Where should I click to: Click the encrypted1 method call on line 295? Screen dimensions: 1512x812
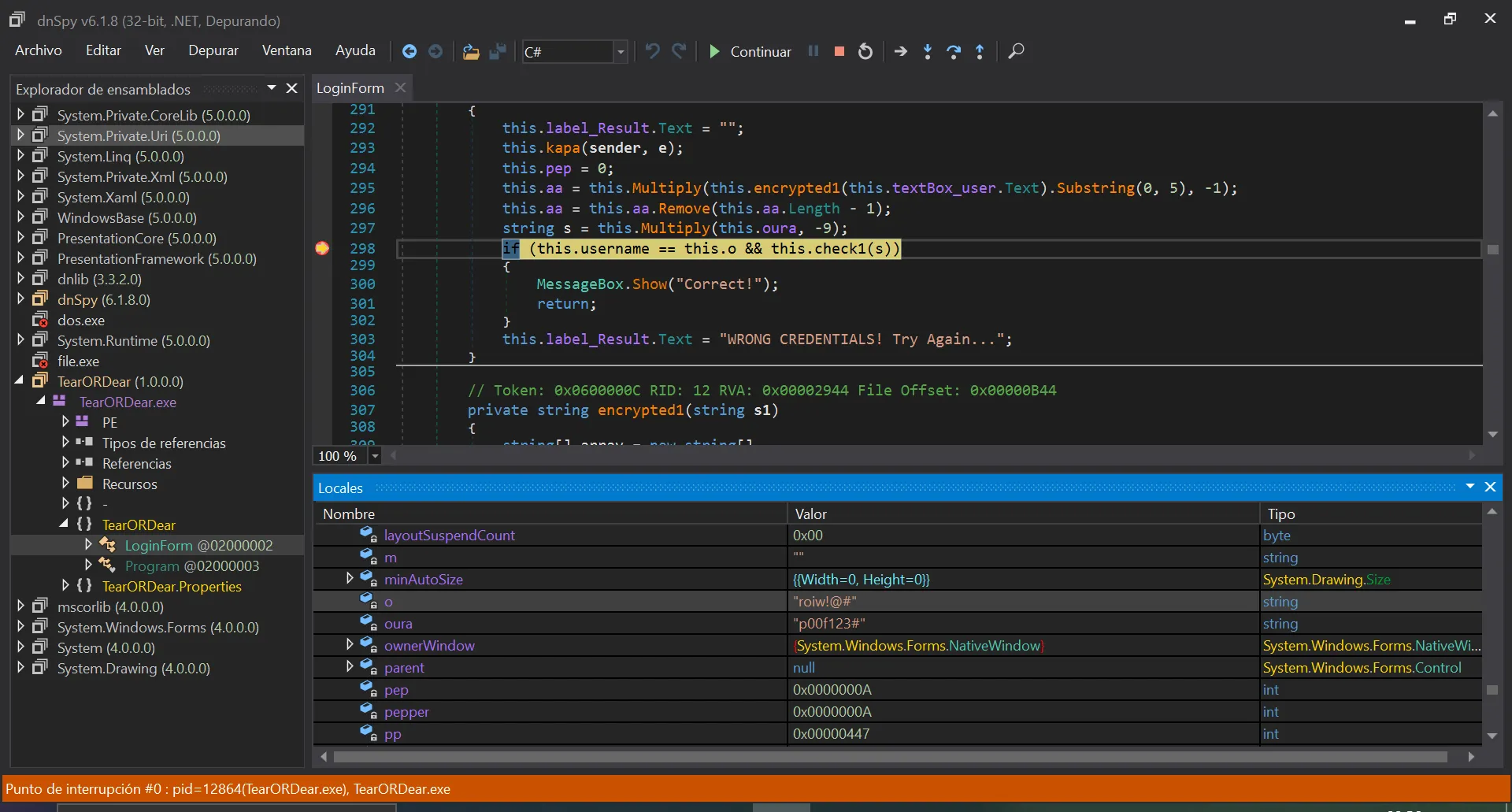[x=796, y=188]
